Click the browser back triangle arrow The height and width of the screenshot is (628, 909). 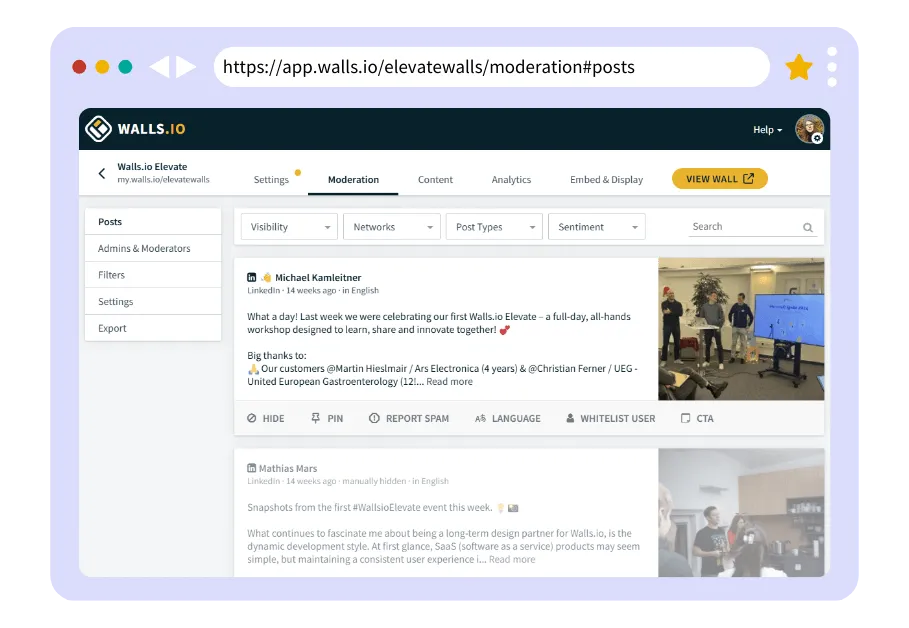(159, 67)
